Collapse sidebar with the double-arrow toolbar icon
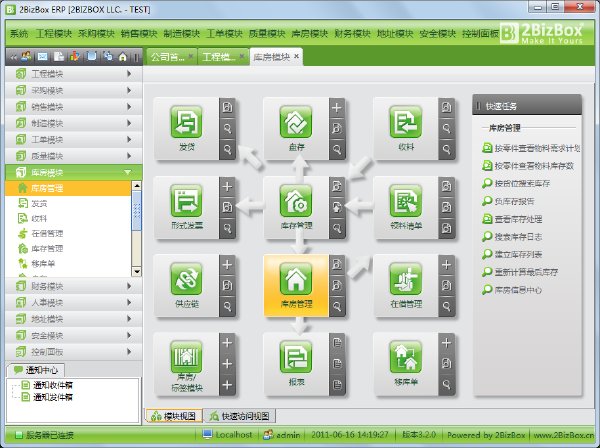This screenshot has width=600, height=448. (14, 57)
